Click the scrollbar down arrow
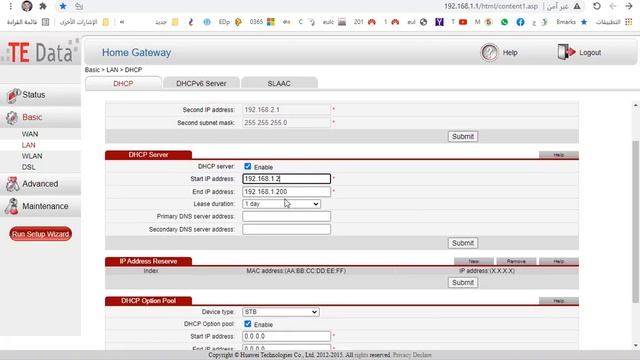 coord(636,346)
